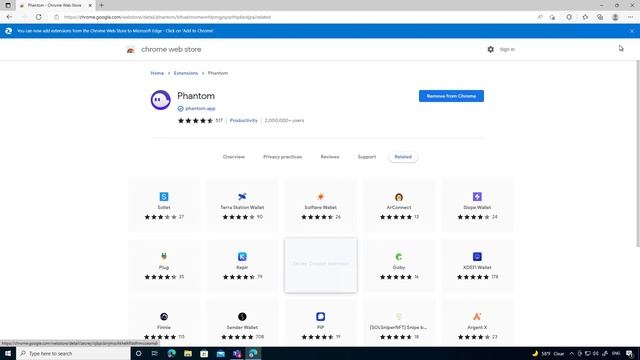Screen dimensions: 640x360
Task: Click the taskbar search box
Action: coord(73,353)
